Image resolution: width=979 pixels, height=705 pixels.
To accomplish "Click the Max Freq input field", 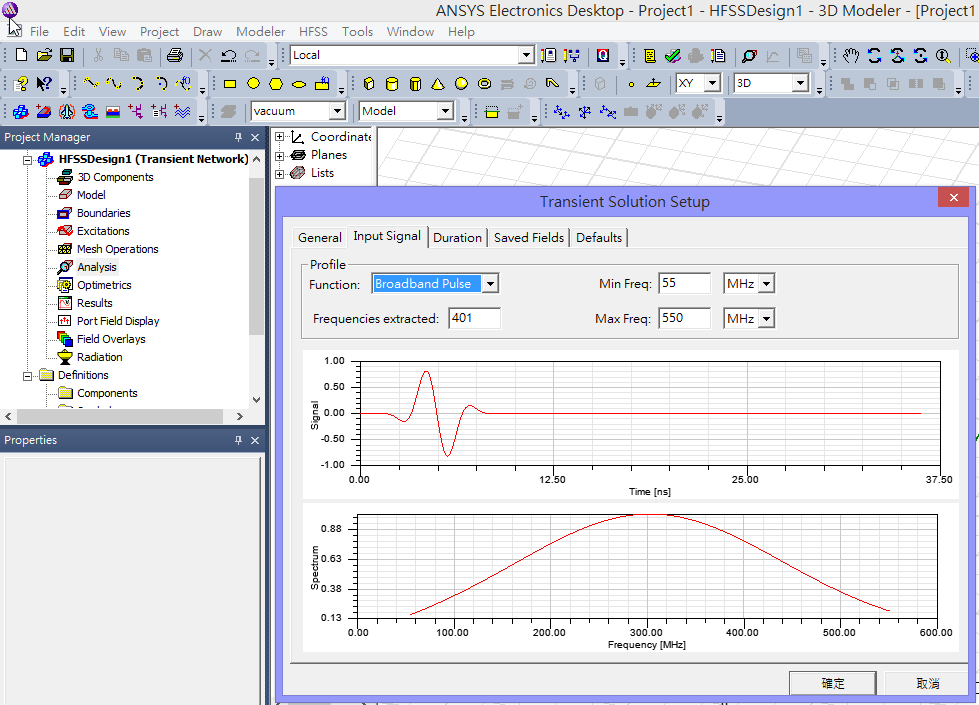I will 684,318.
